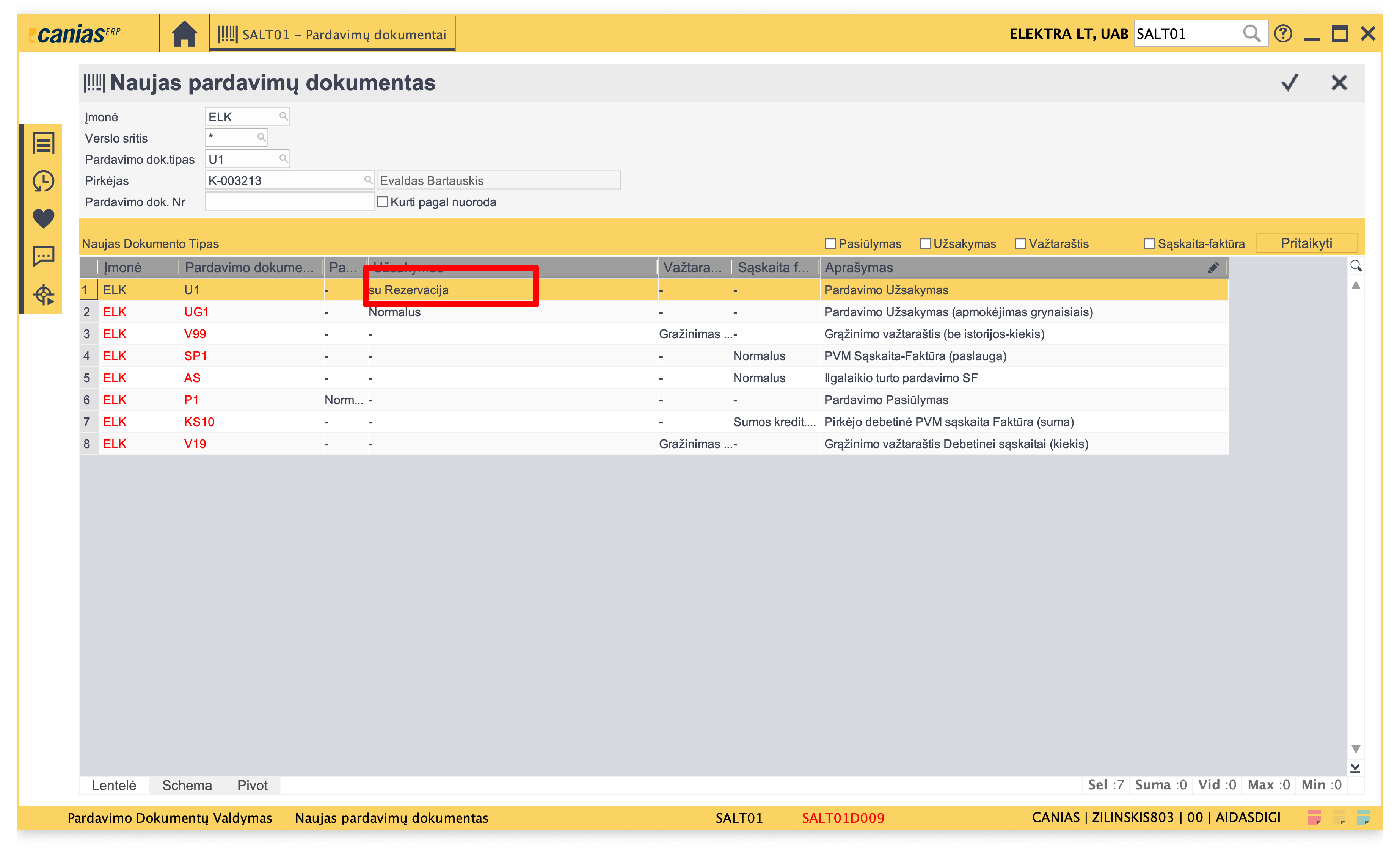Switch to the Schema tab
The width and height of the screenshot is (1400, 850).
click(x=187, y=785)
